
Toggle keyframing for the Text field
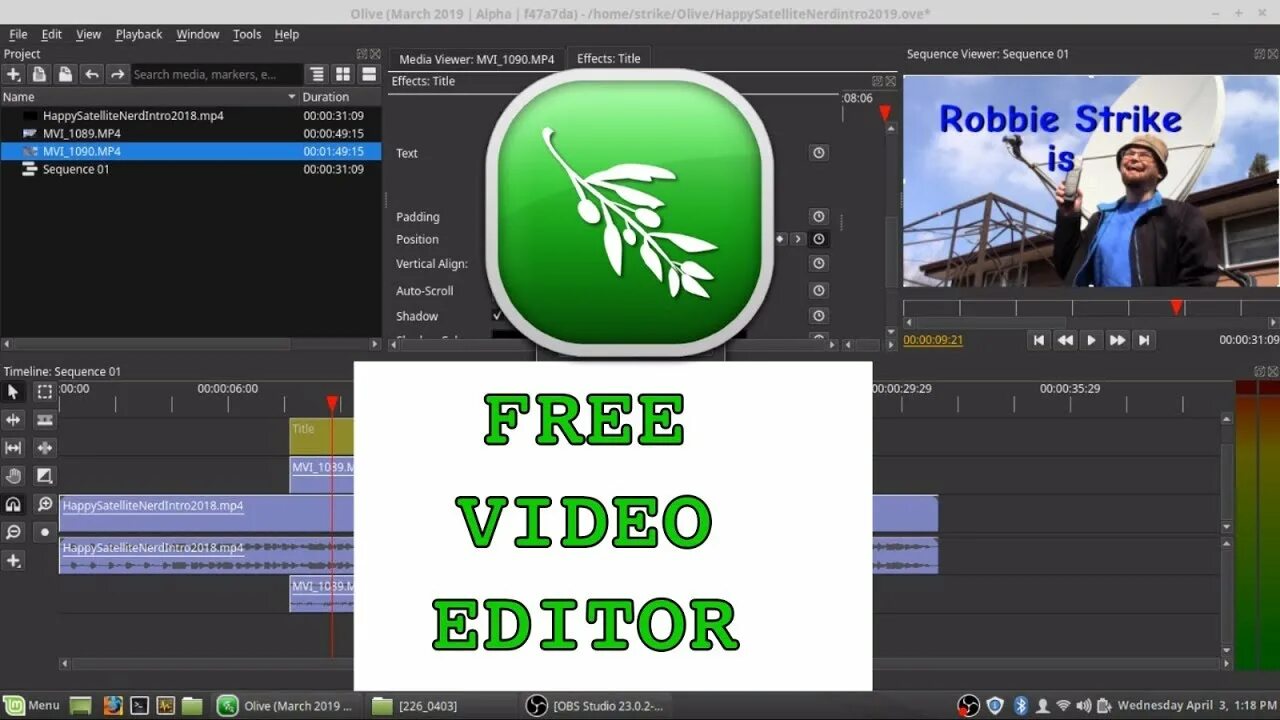coord(819,153)
